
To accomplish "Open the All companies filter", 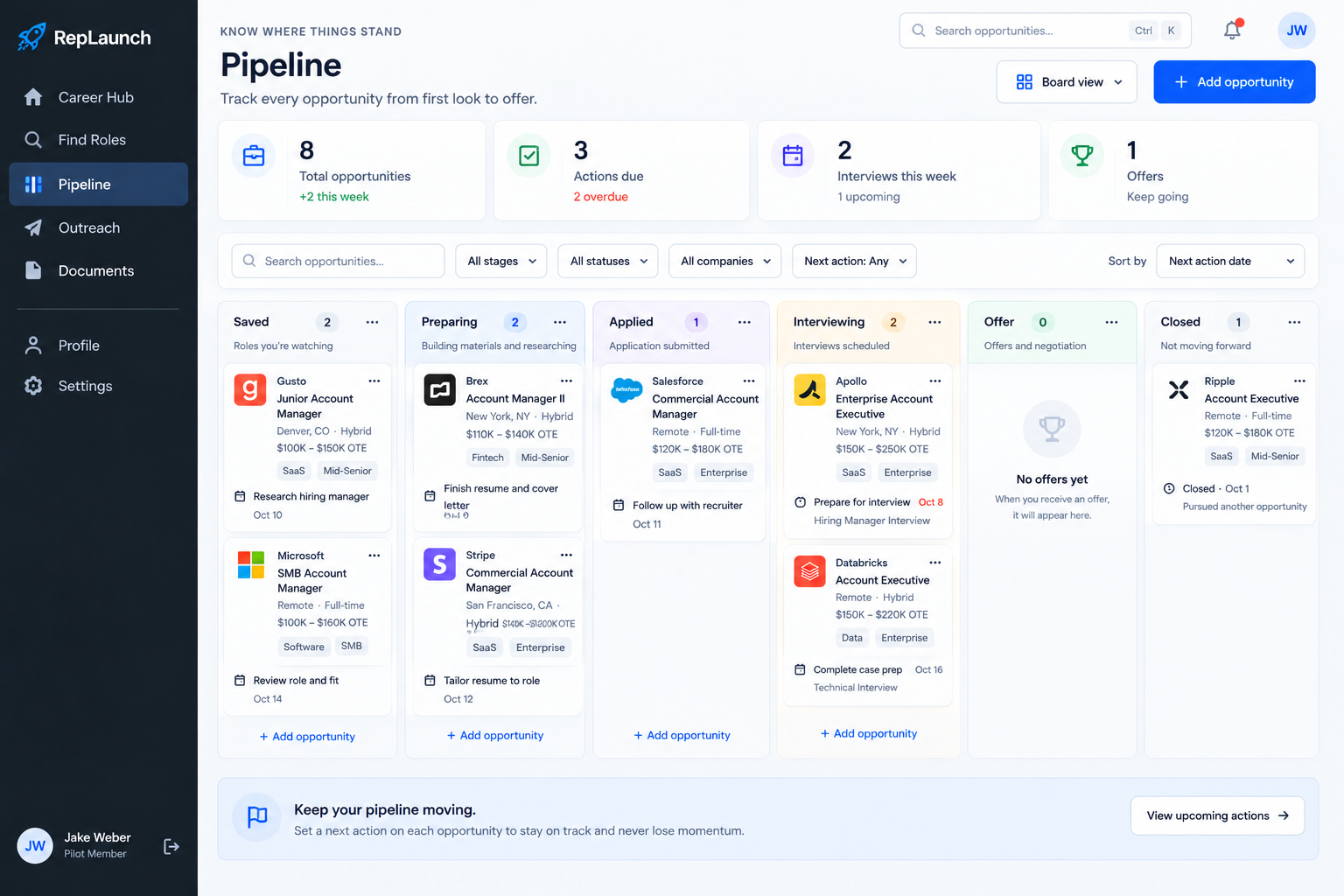I will (725, 261).
